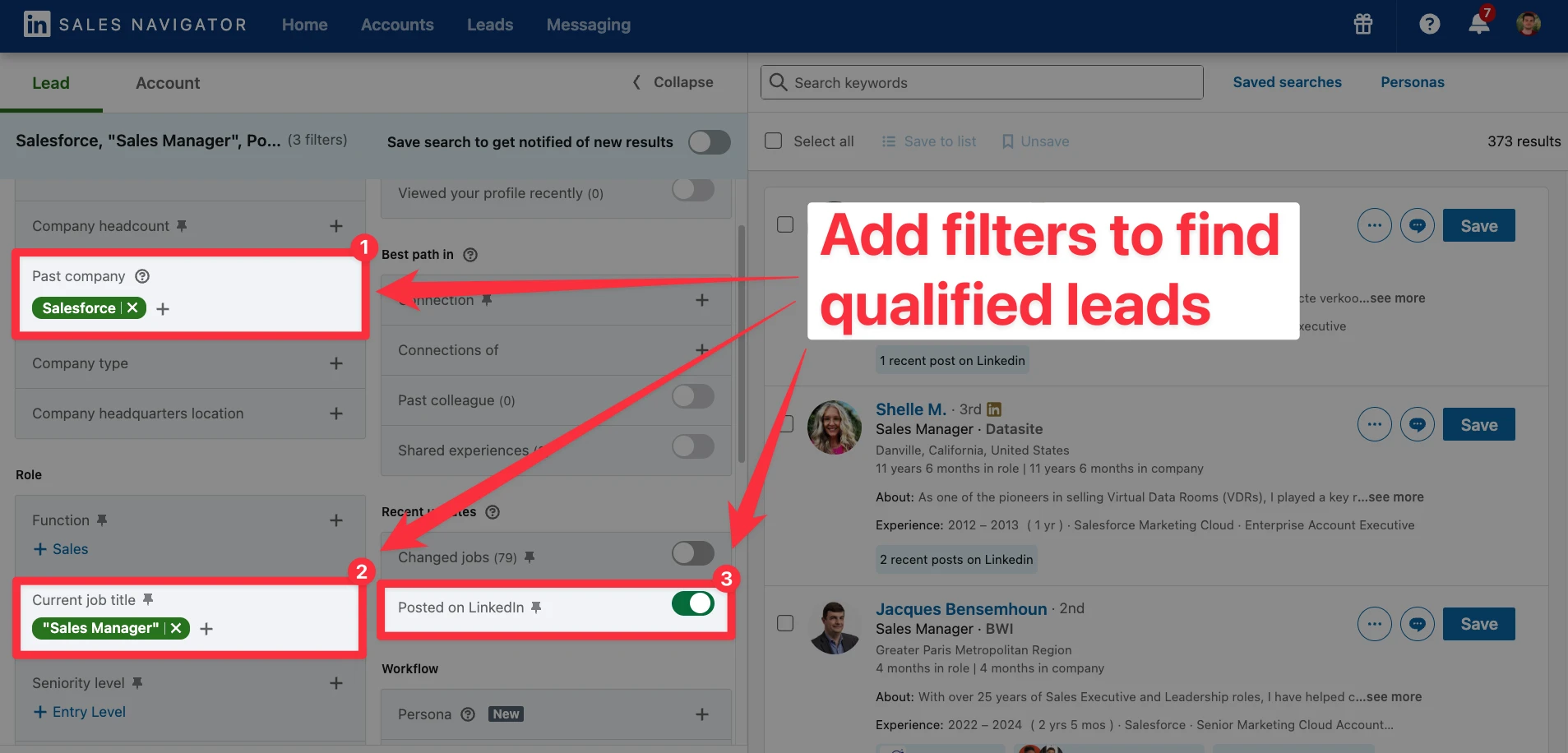This screenshot has width=1568, height=753.
Task: Open more options for Jacques Bensemhoun
Action: [x=1375, y=624]
